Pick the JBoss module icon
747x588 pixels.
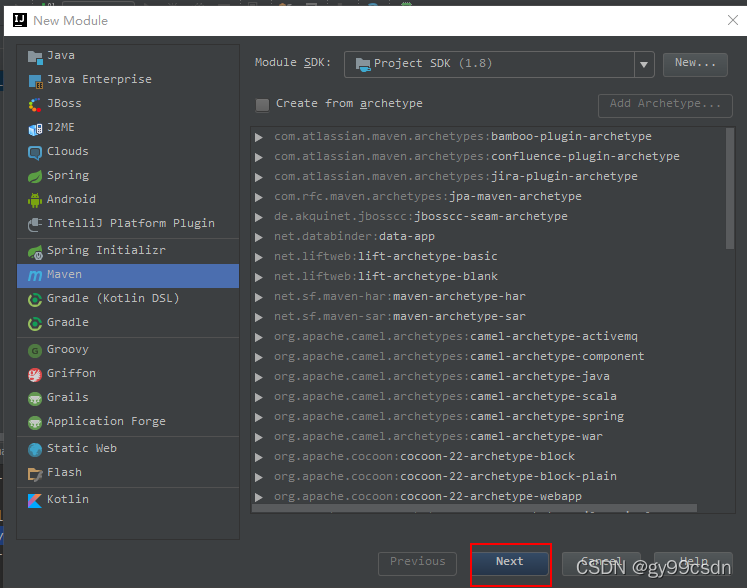point(35,104)
